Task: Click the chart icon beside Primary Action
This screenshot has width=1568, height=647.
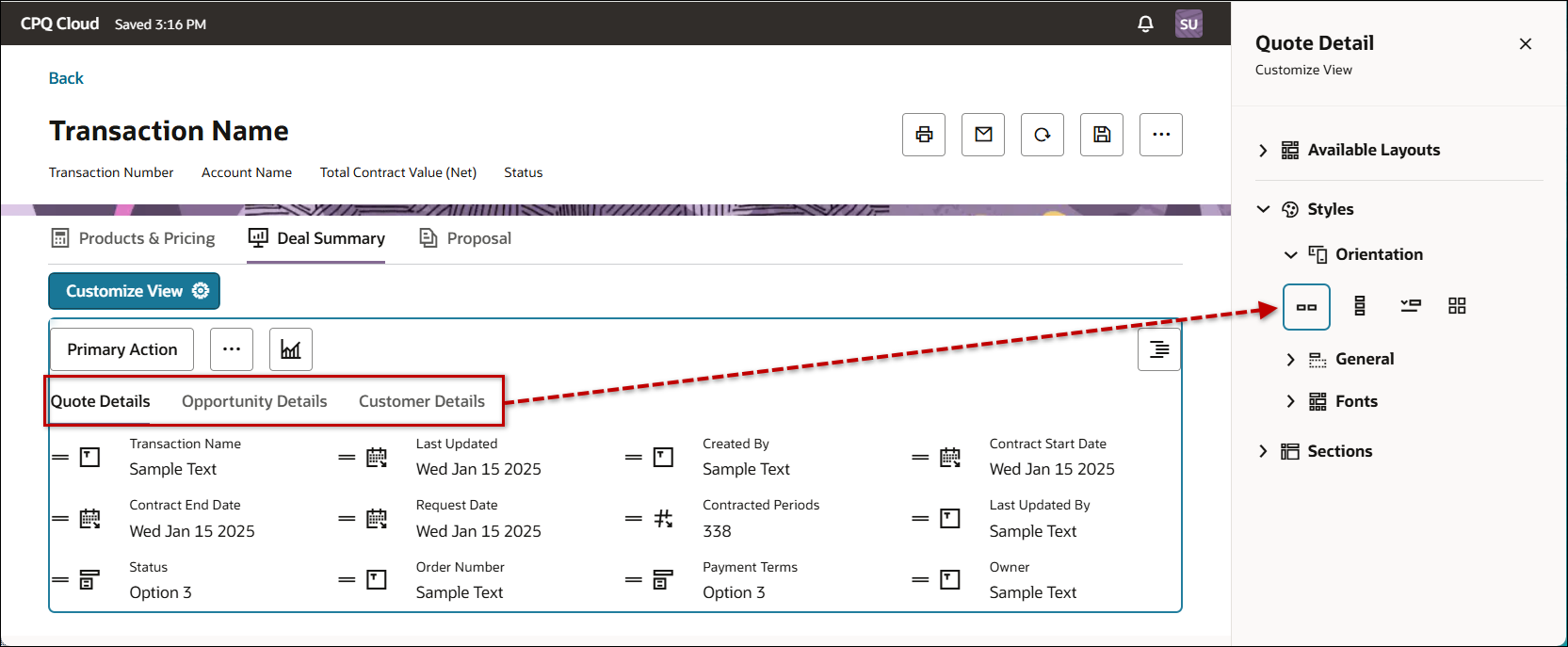Action: (290, 349)
